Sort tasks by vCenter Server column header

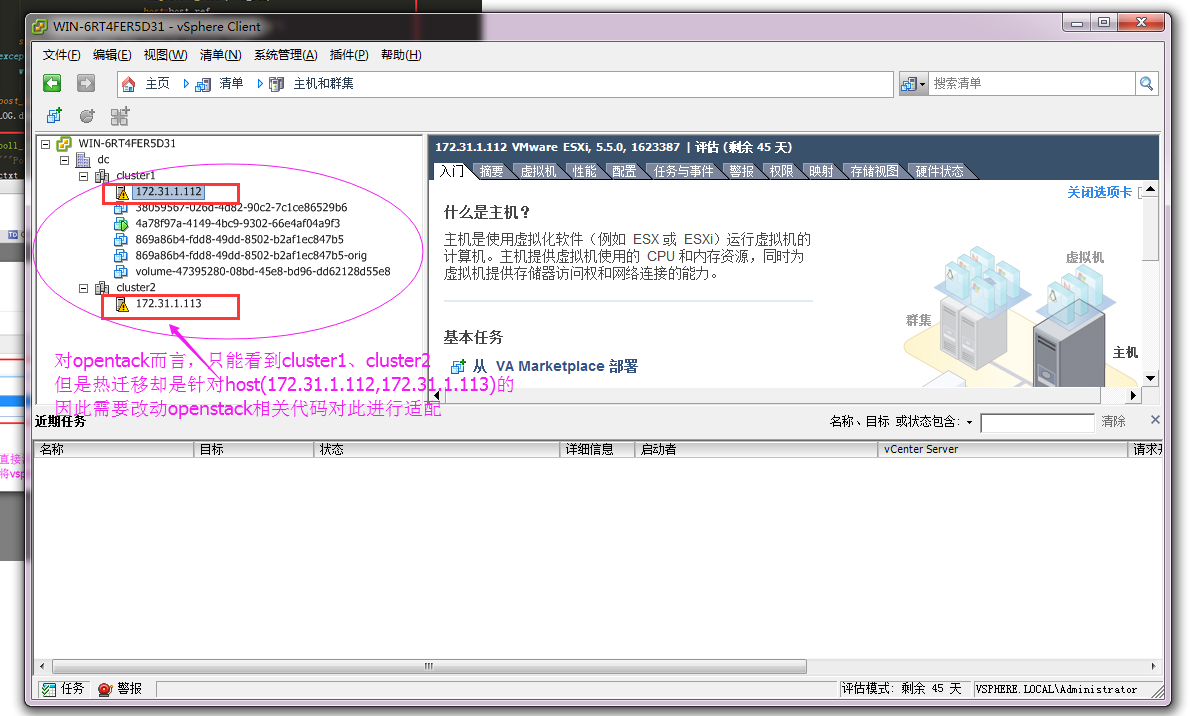tap(1002, 449)
